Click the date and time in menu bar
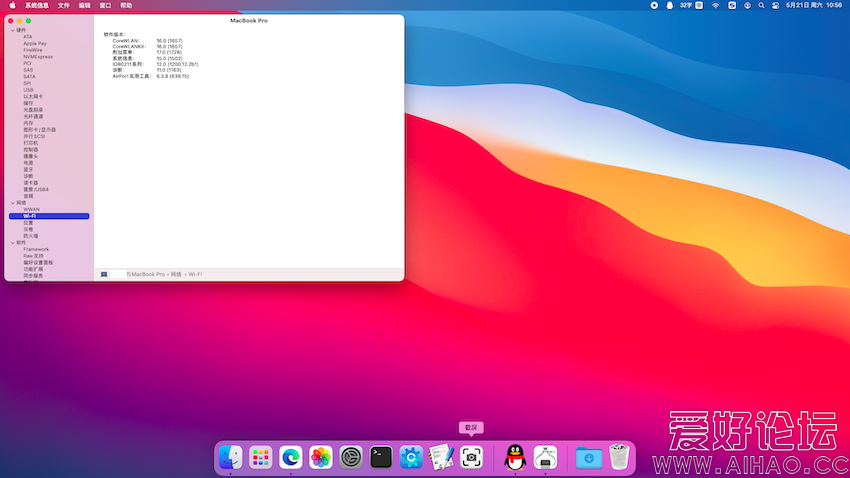Screen dimensions: 850x478 (814, 5)
